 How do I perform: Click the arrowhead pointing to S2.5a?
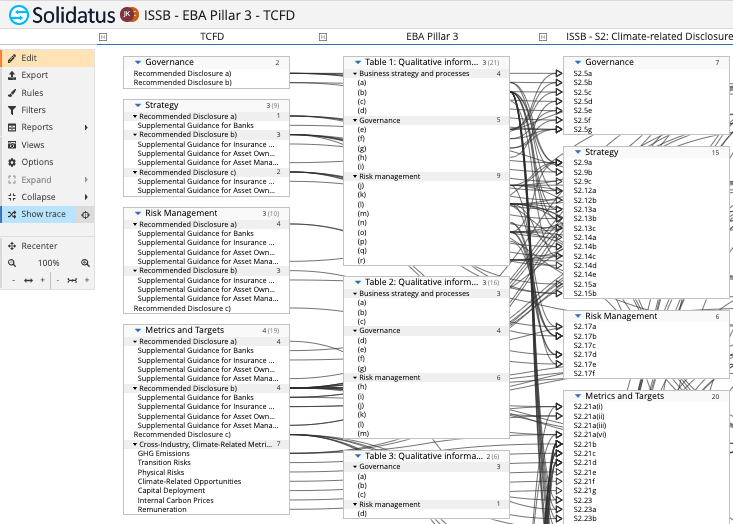click(x=559, y=73)
